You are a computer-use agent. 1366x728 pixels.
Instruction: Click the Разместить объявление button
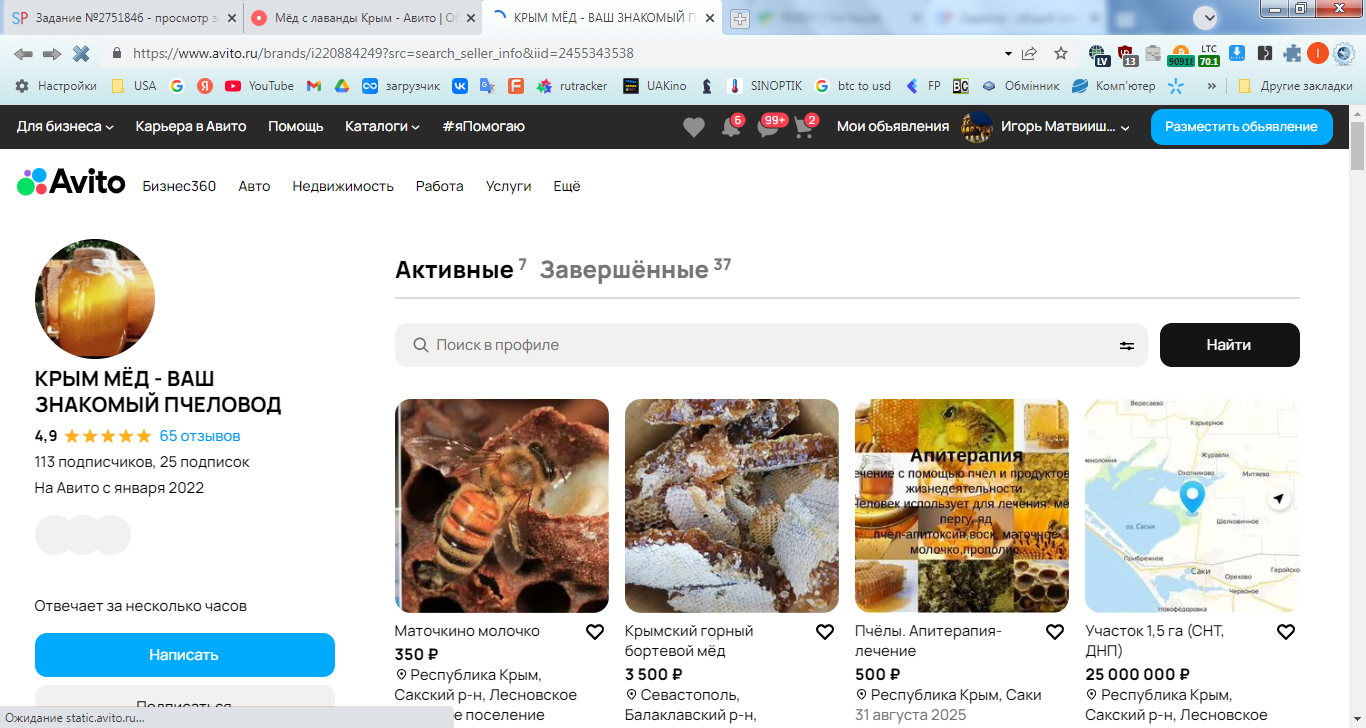[1242, 127]
